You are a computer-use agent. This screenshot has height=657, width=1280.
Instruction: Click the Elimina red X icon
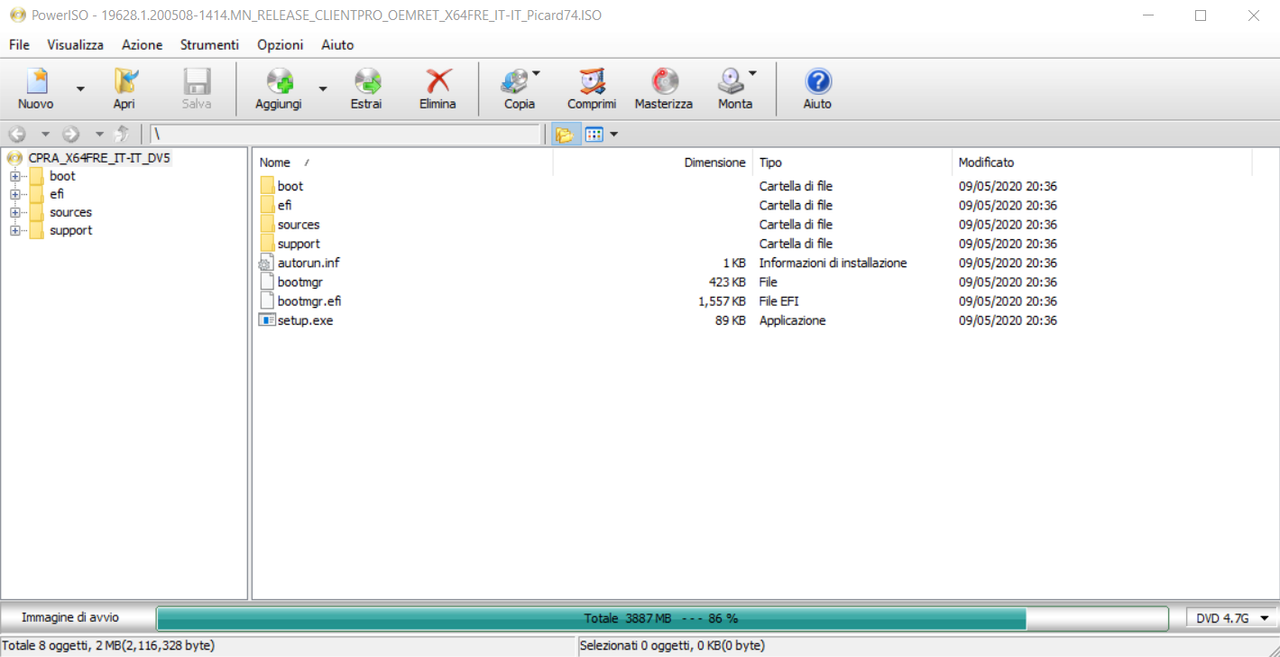pos(438,82)
